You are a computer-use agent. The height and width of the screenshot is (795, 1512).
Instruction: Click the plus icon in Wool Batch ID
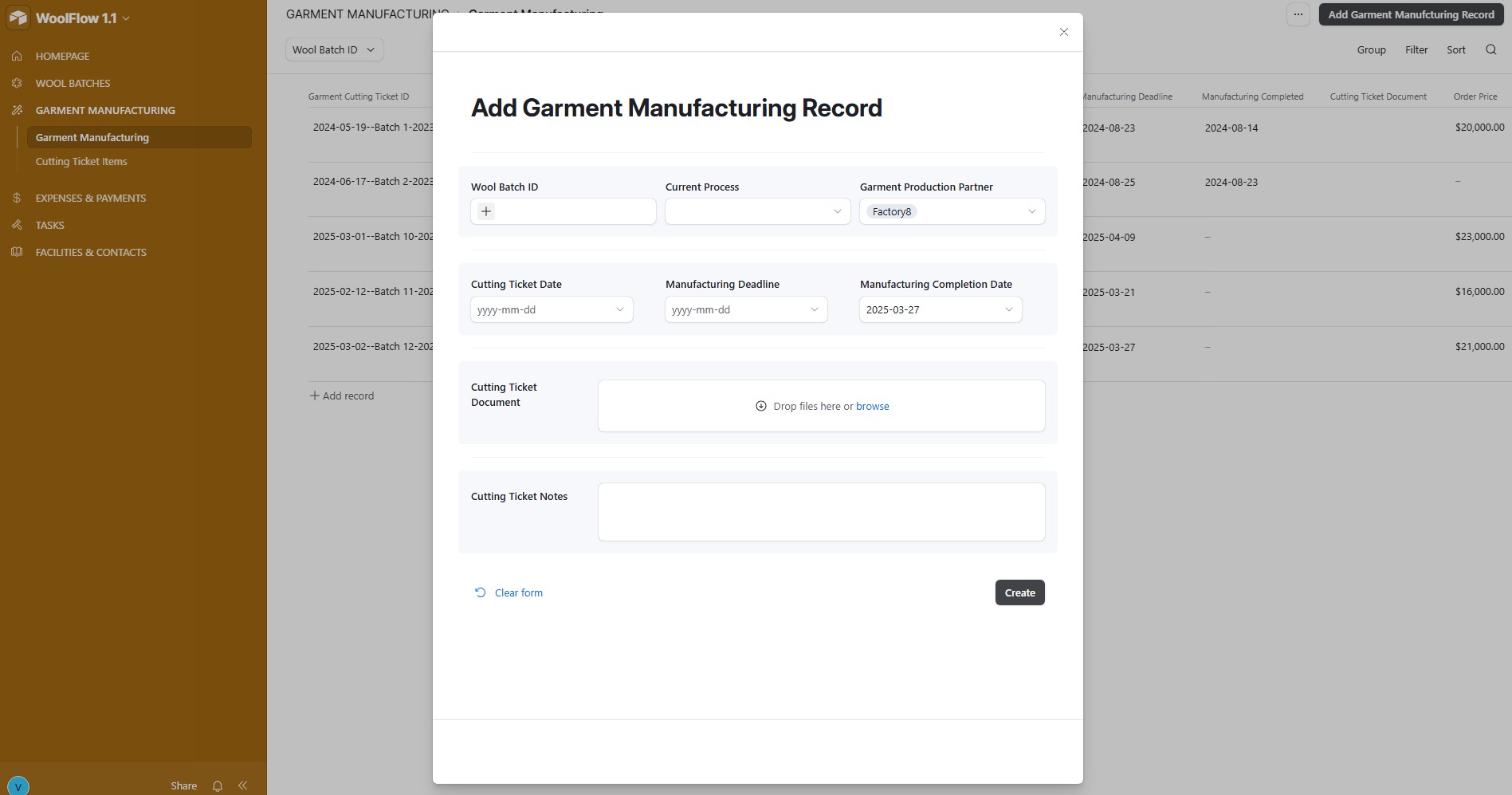coord(486,211)
